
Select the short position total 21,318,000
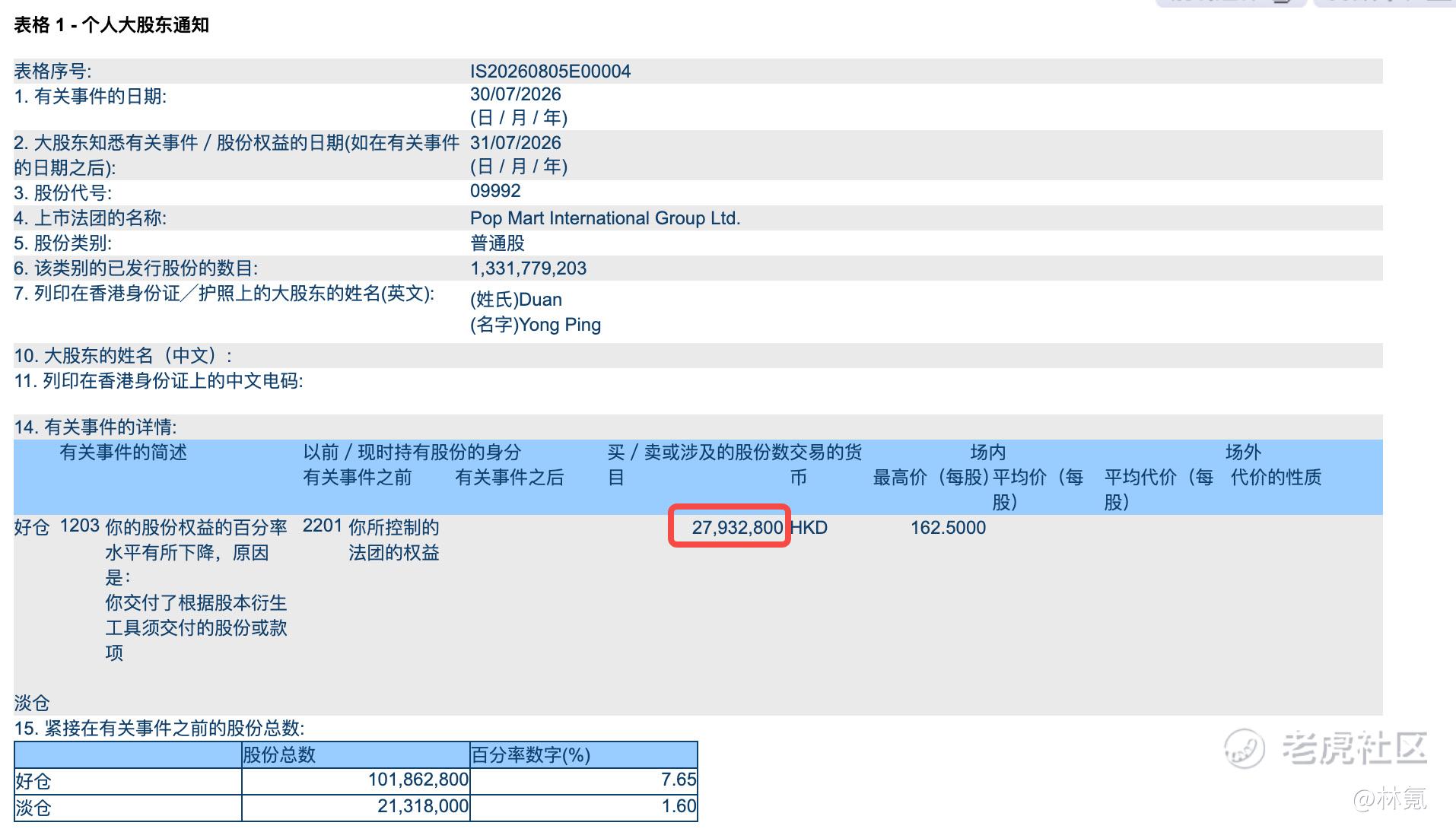(x=423, y=806)
